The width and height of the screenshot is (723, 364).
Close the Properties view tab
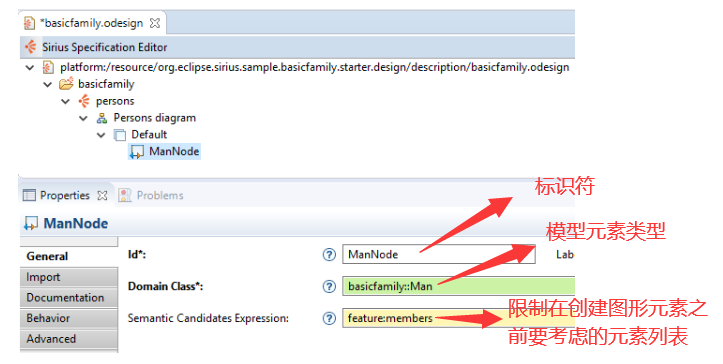(102, 196)
